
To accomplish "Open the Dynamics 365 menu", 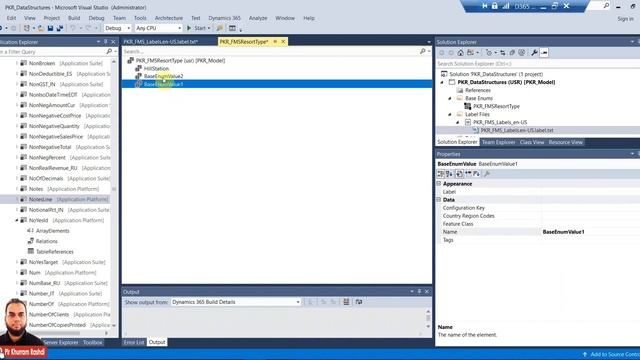I will pyautogui.click(x=224, y=18).
